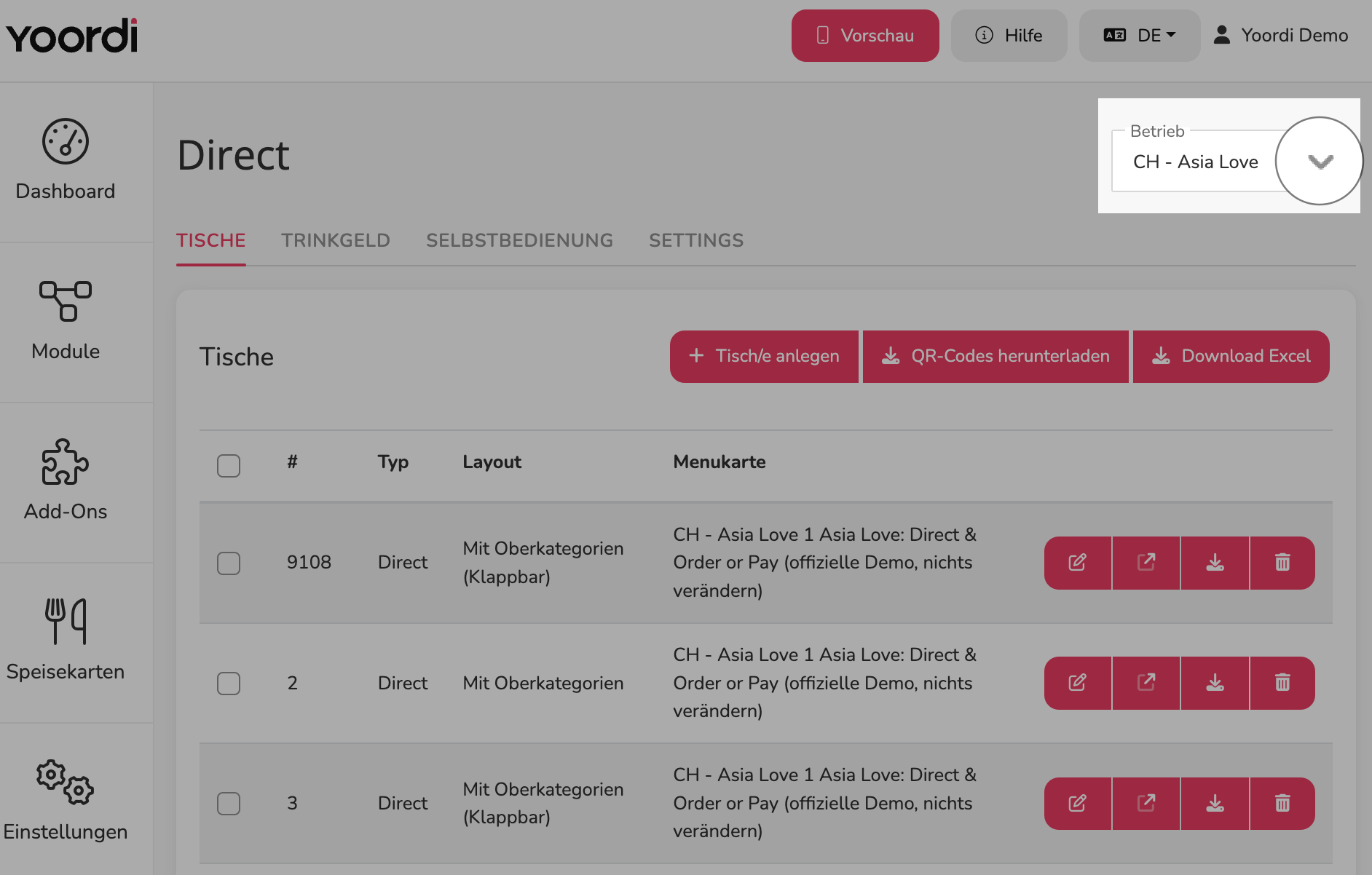The image size is (1372, 875).
Task: Click edit icon for table 9108
Action: point(1078,563)
